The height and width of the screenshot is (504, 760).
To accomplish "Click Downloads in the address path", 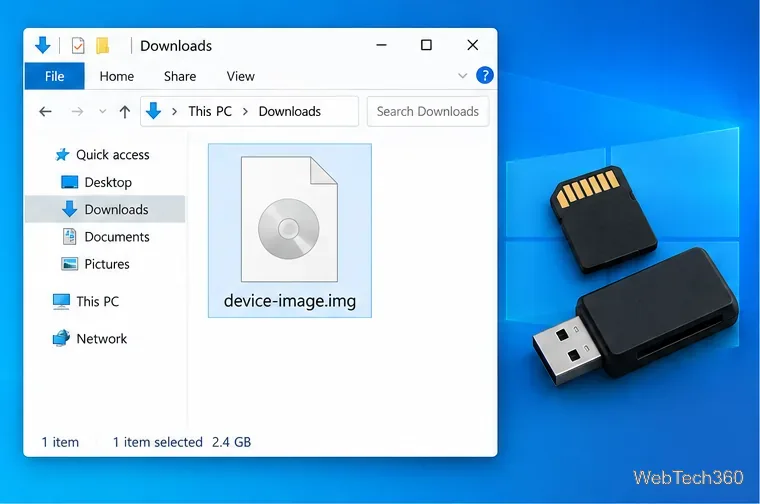I will 289,111.
